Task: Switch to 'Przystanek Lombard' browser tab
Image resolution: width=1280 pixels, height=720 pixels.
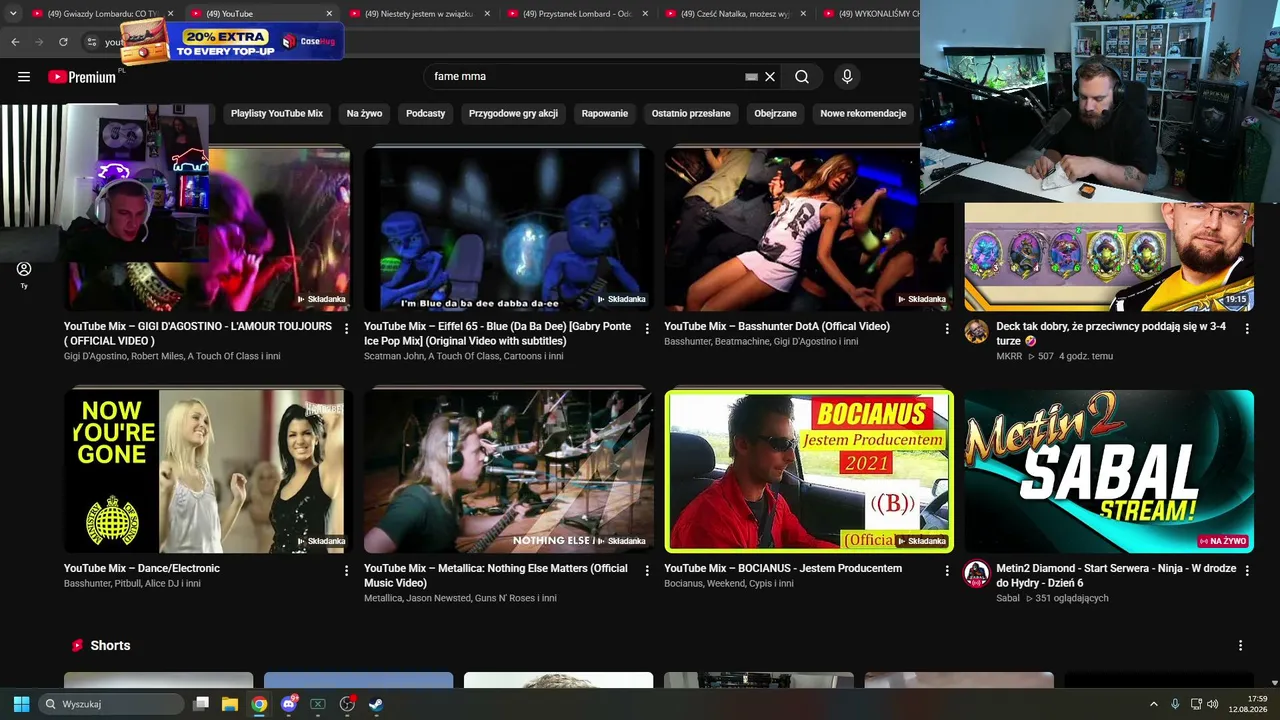Action: (577, 14)
